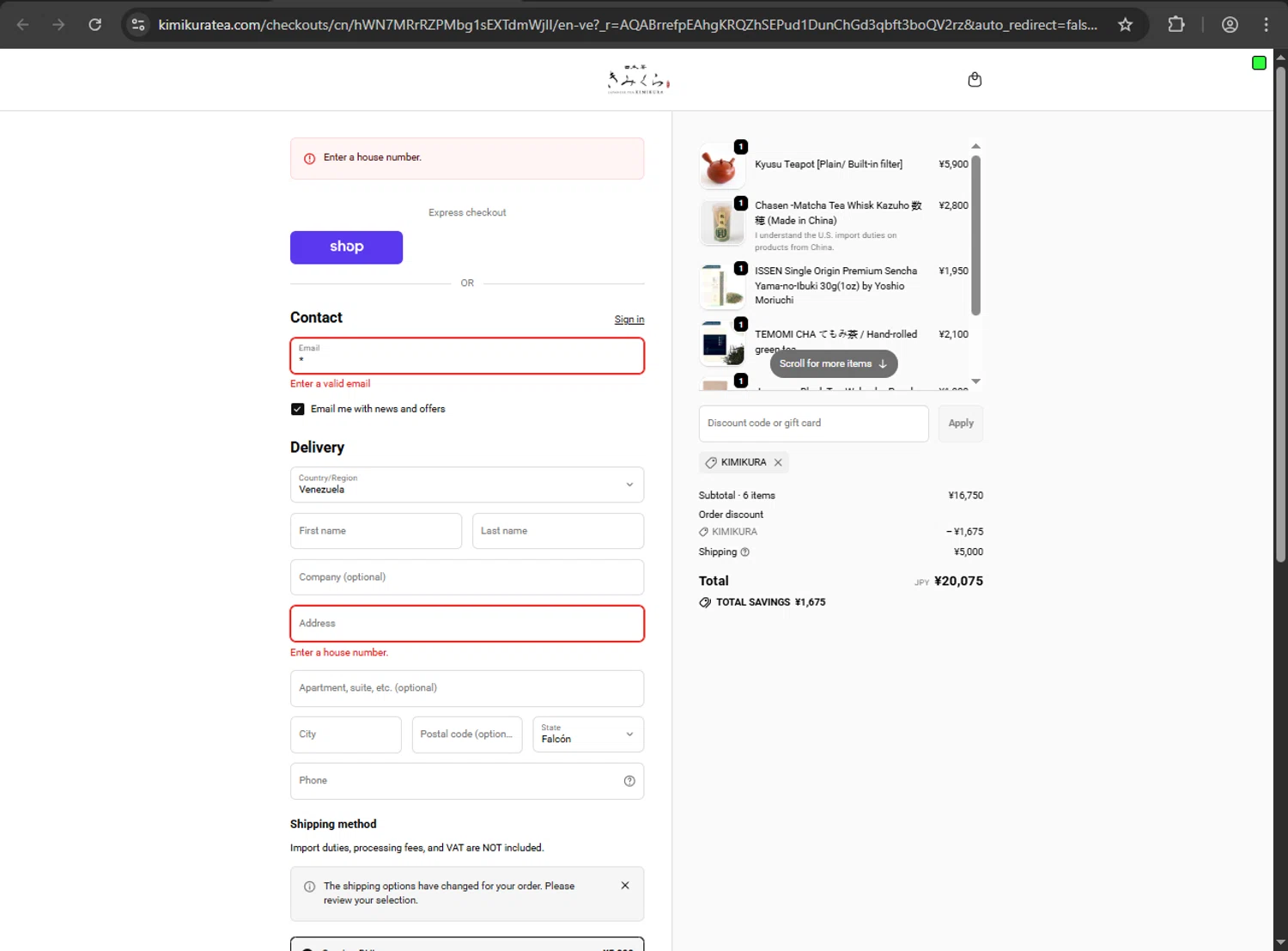Click the green extension indicator square
Viewport: 1288px width, 951px height.
(1259, 63)
